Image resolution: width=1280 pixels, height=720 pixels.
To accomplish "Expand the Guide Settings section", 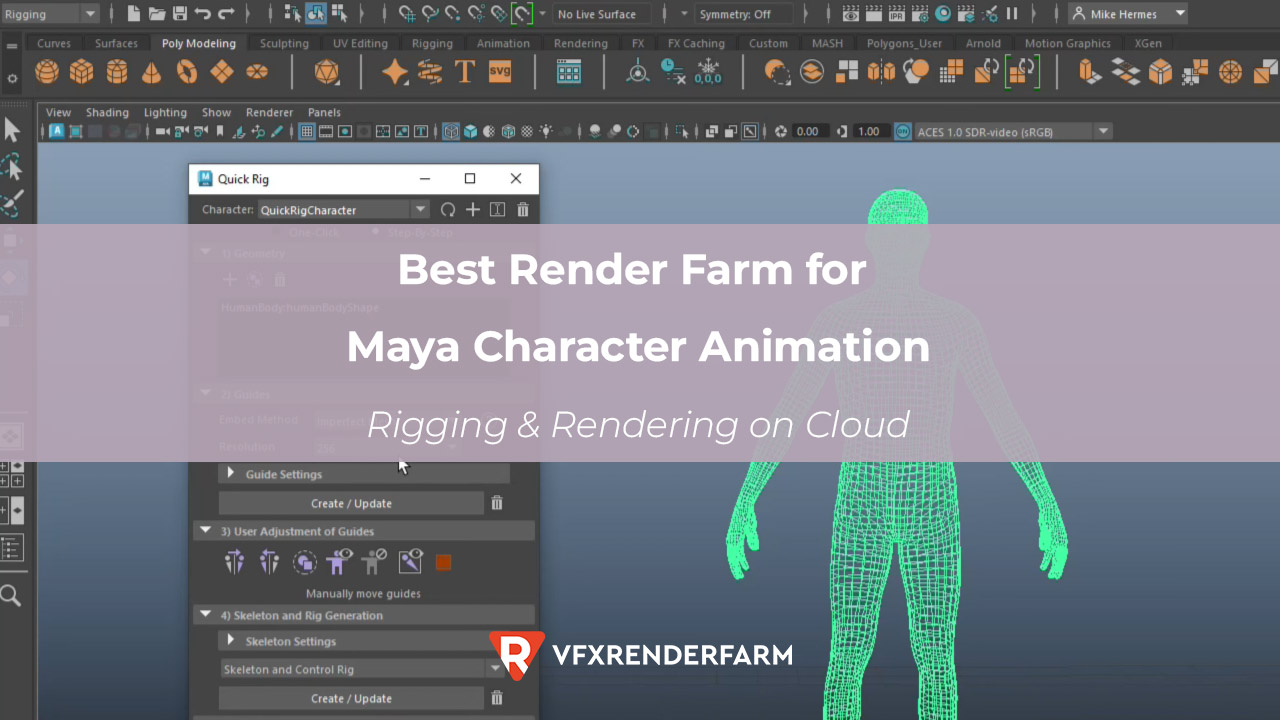I will click(230, 474).
